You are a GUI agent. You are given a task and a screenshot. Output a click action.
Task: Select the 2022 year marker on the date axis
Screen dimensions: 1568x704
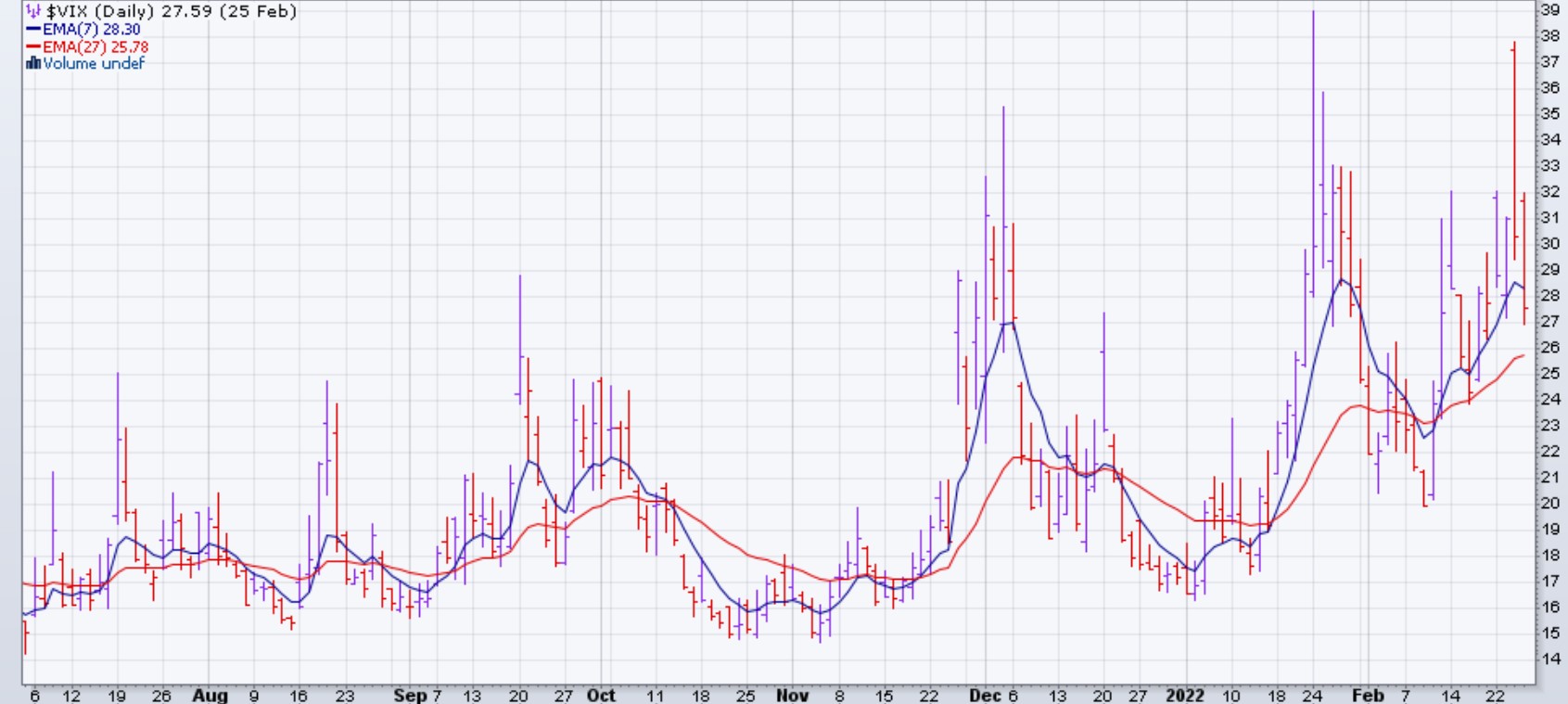[x=1185, y=695]
